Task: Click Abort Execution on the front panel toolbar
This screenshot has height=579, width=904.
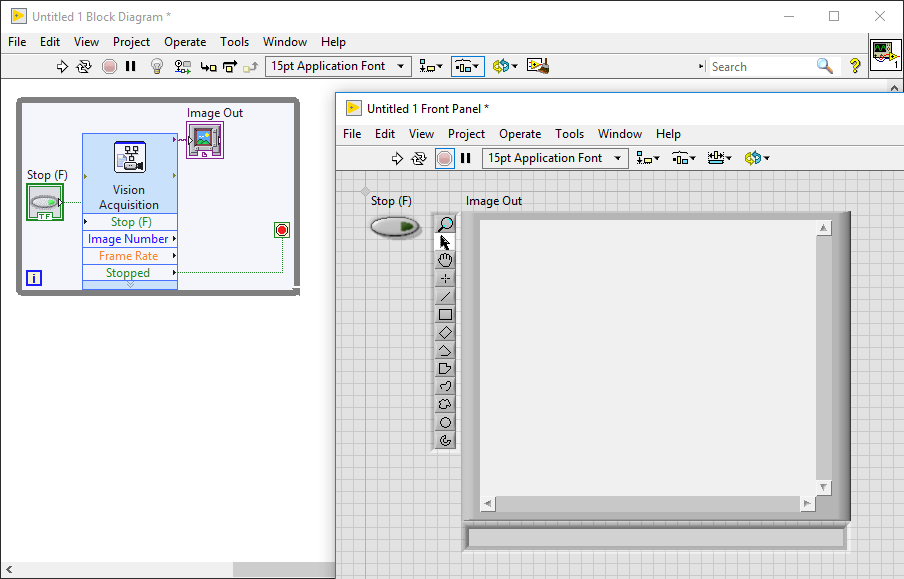Action: click(x=443, y=157)
